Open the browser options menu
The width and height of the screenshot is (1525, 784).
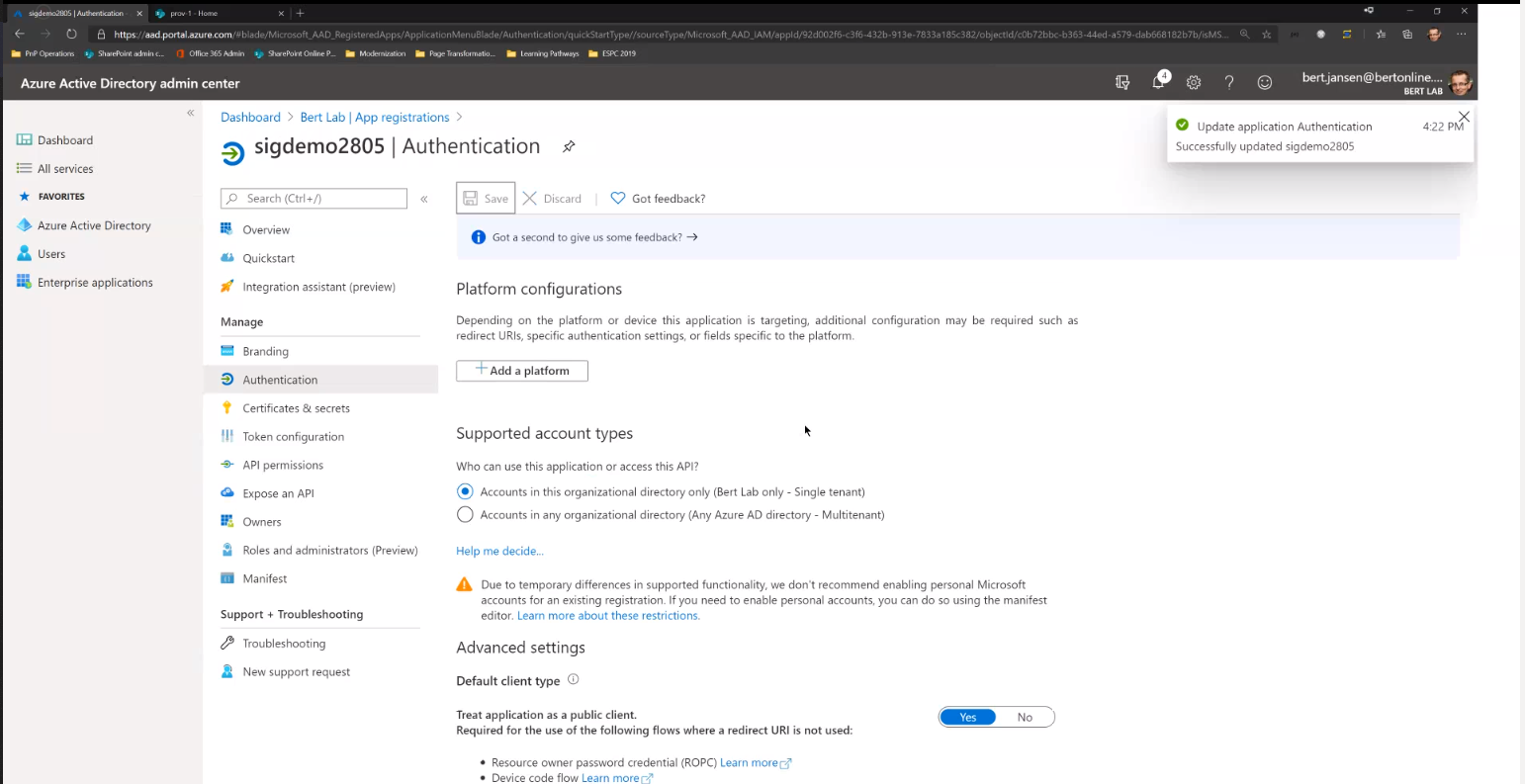tap(1461, 34)
